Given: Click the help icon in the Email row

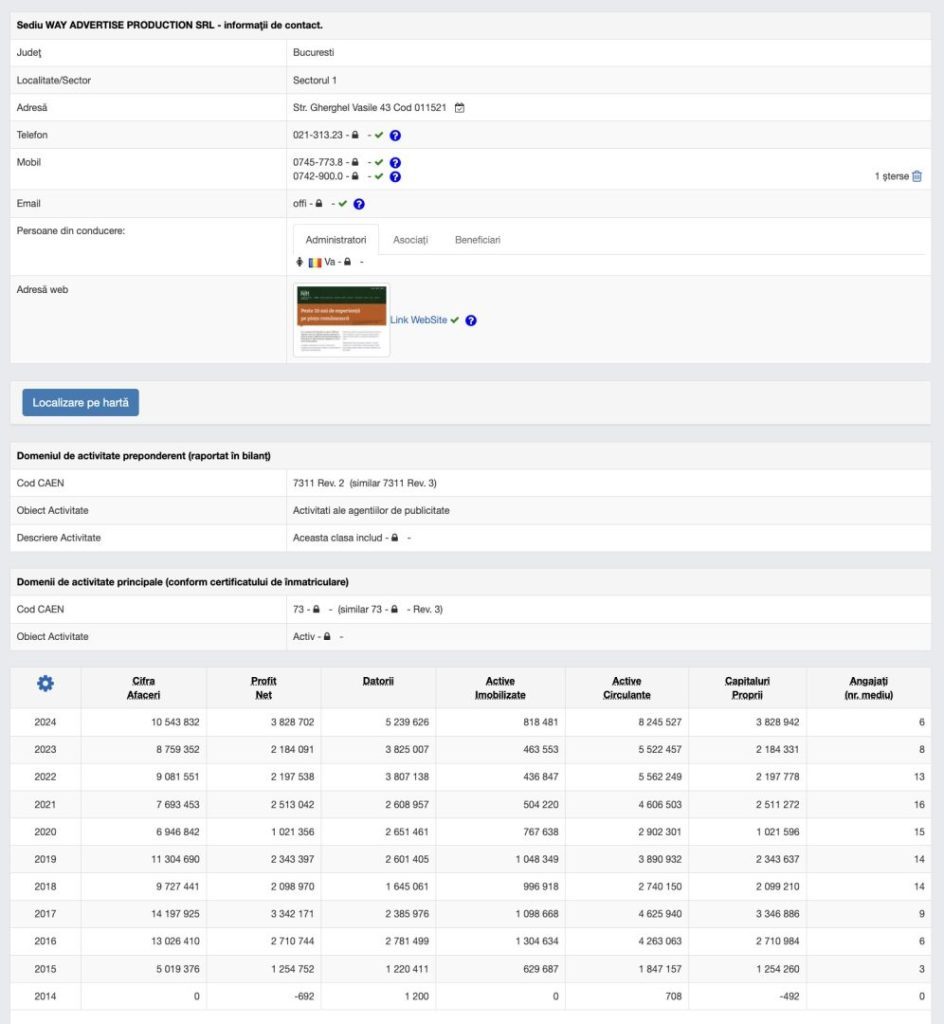Looking at the screenshot, I should point(359,204).
